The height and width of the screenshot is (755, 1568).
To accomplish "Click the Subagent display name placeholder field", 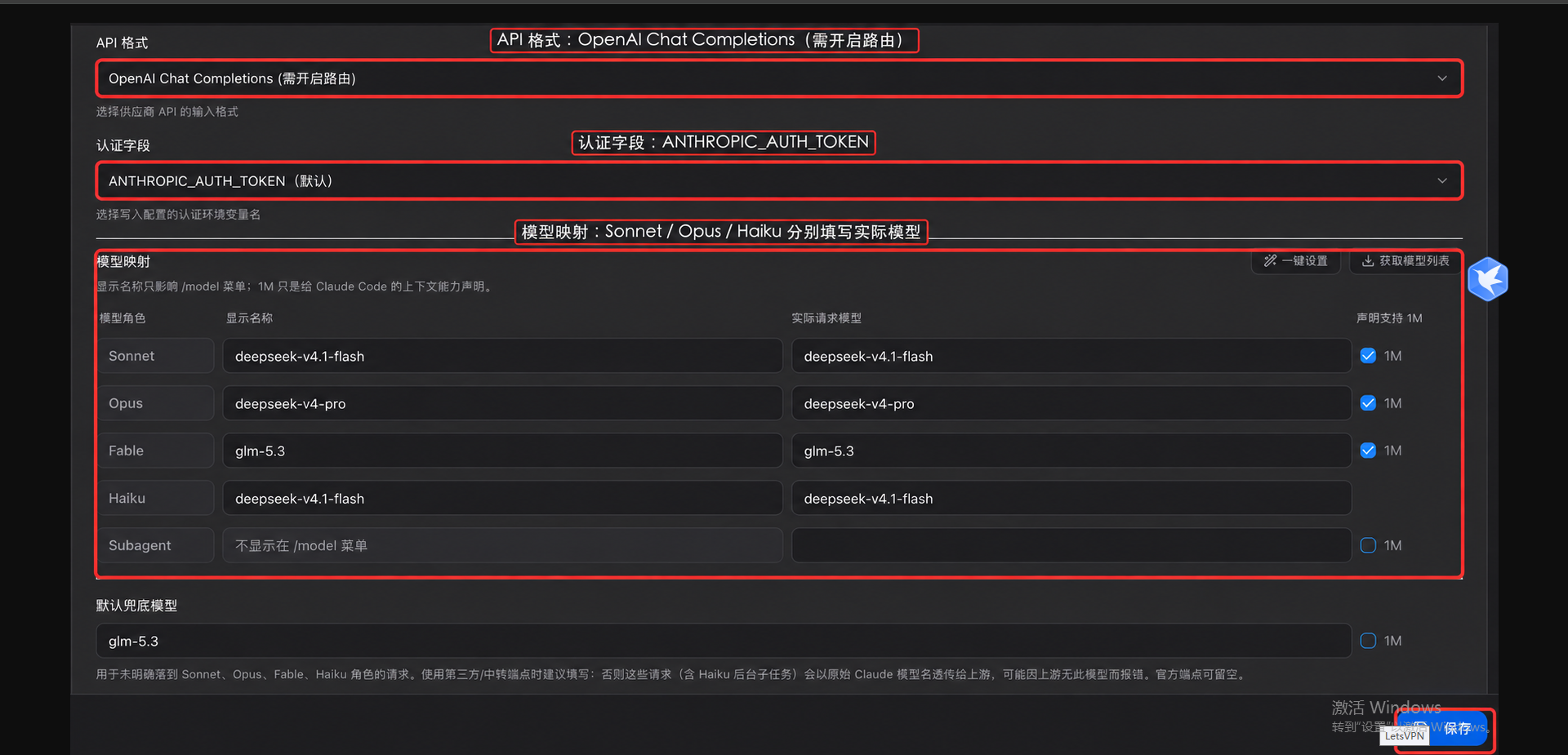I will pyautogui.click(x=502, y=545).
